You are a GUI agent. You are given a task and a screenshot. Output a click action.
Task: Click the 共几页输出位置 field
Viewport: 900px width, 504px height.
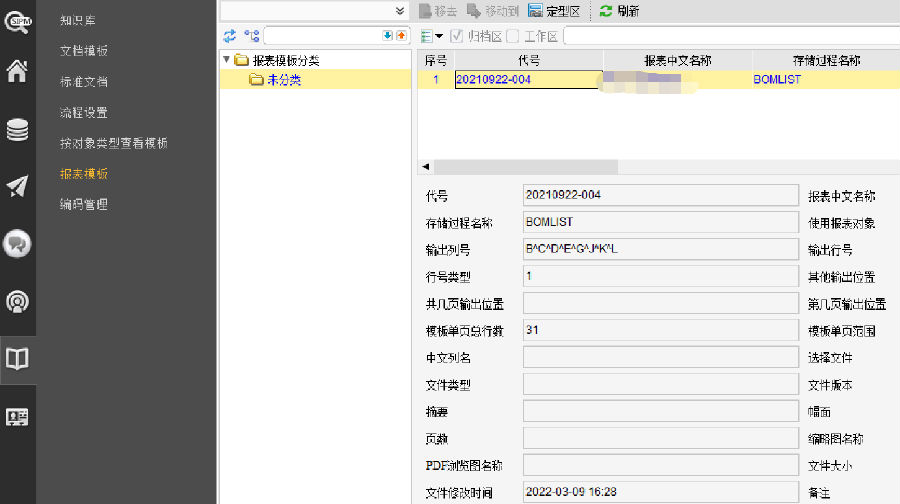(661, 303)
